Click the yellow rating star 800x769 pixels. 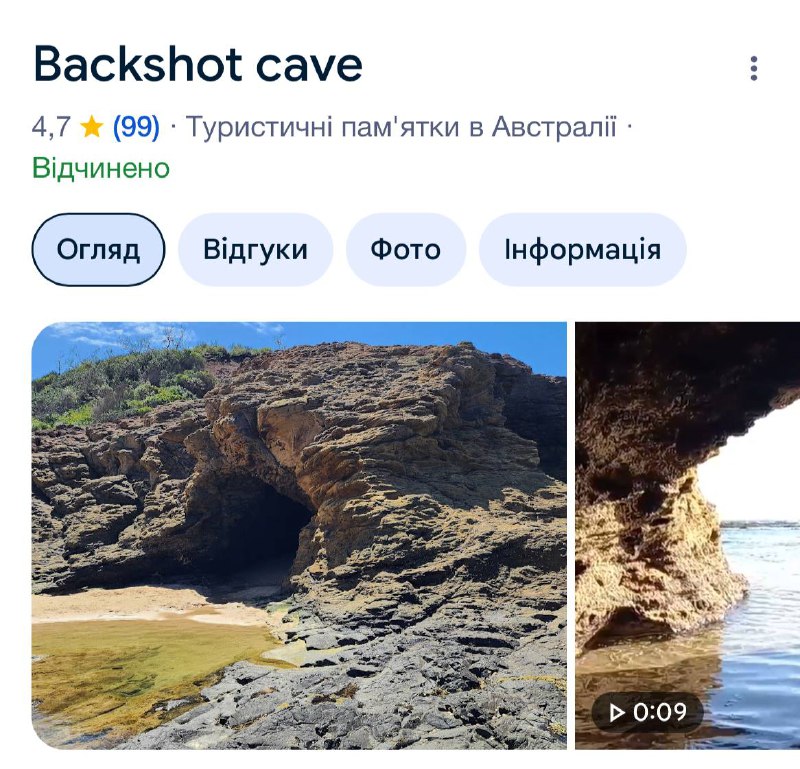pos(92,126)
